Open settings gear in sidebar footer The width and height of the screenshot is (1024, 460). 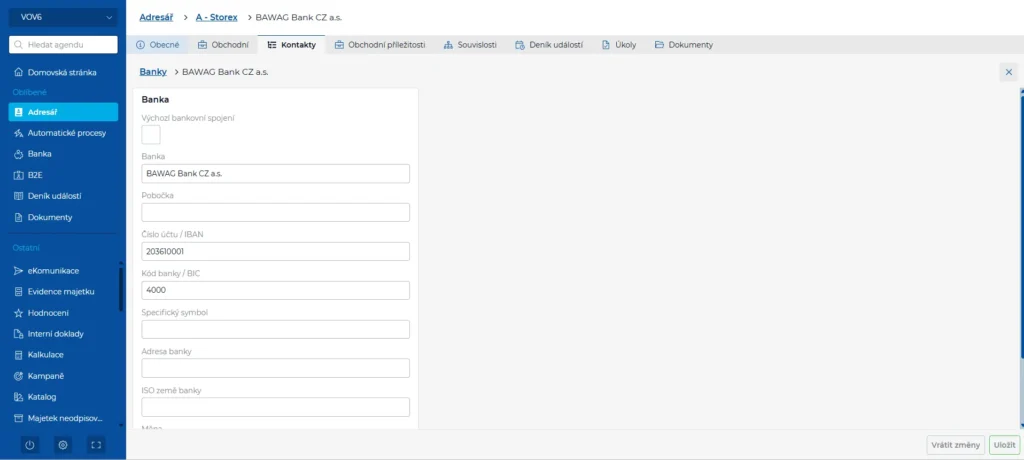coord(62,445)
